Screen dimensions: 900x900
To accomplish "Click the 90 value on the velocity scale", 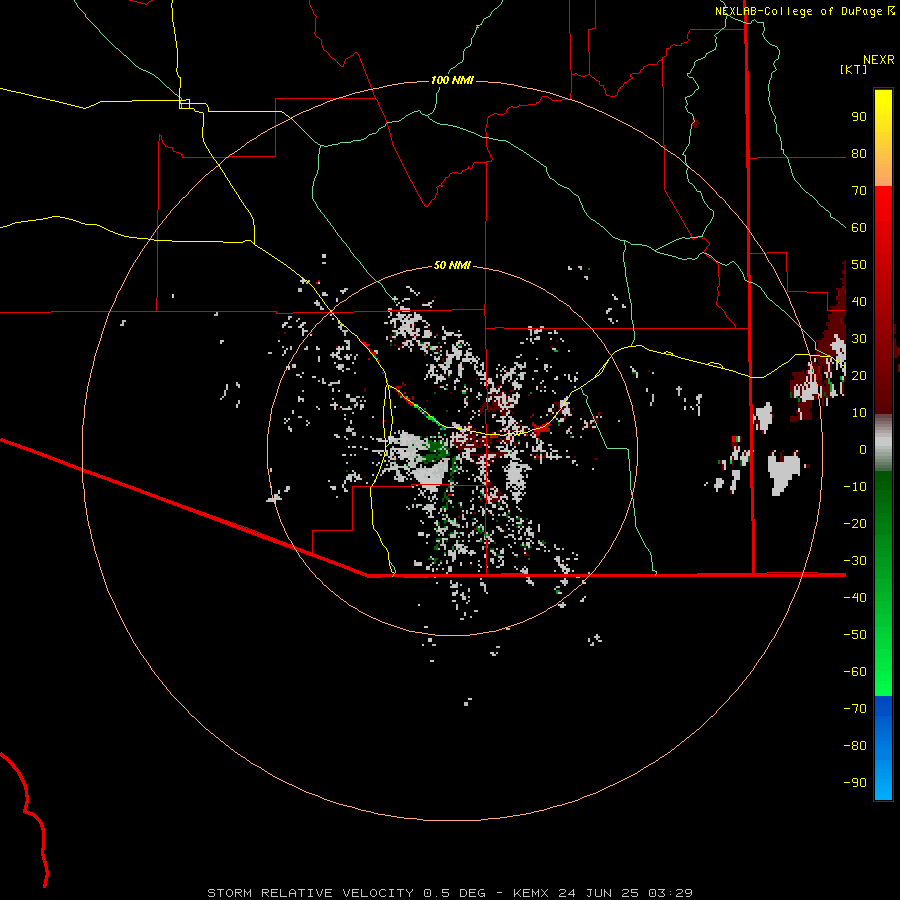I will click(859, 117).
